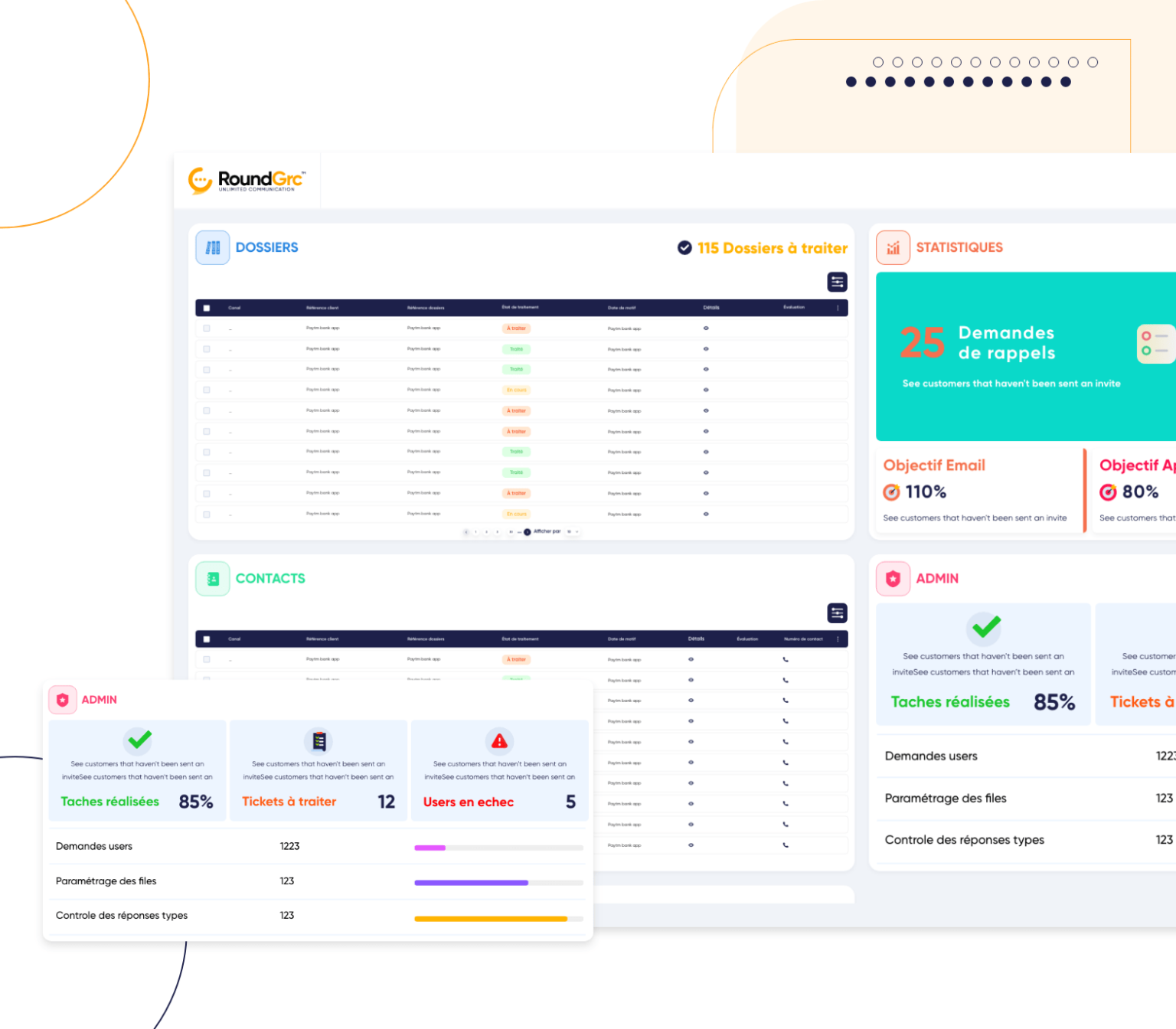Click the phone icon in a Contacts row
Viewport: 1176px width, 1029px height.
784,658
